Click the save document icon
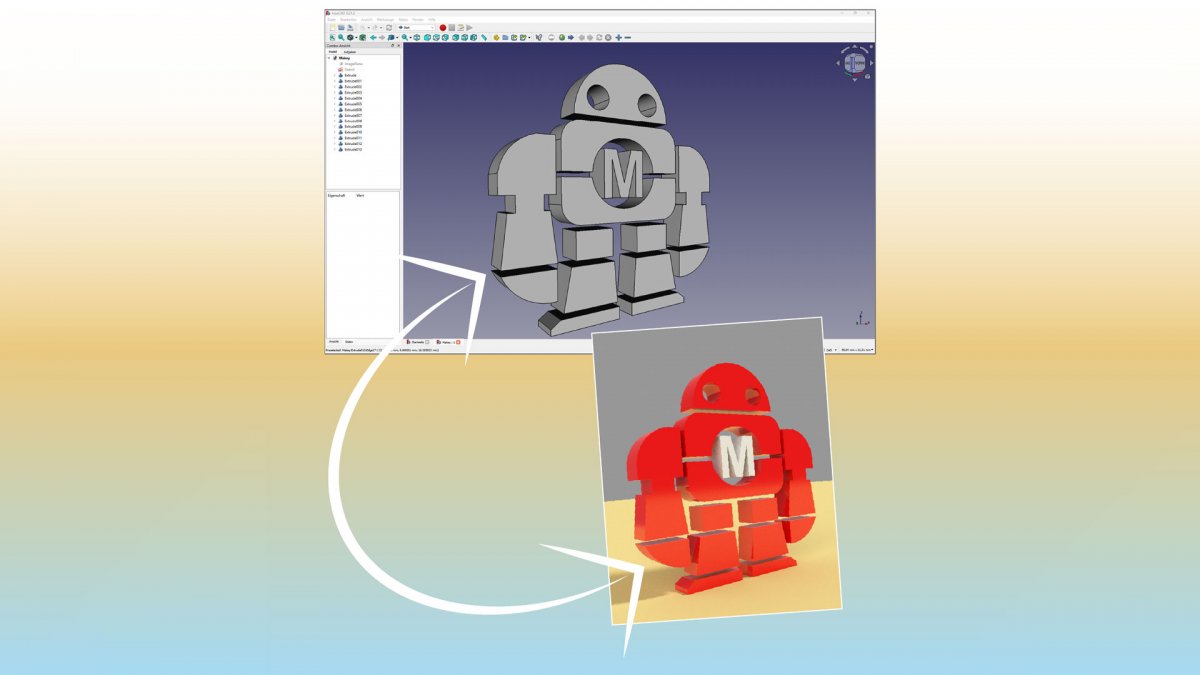This screenshot has height=675, width=1200. point(349,27)
